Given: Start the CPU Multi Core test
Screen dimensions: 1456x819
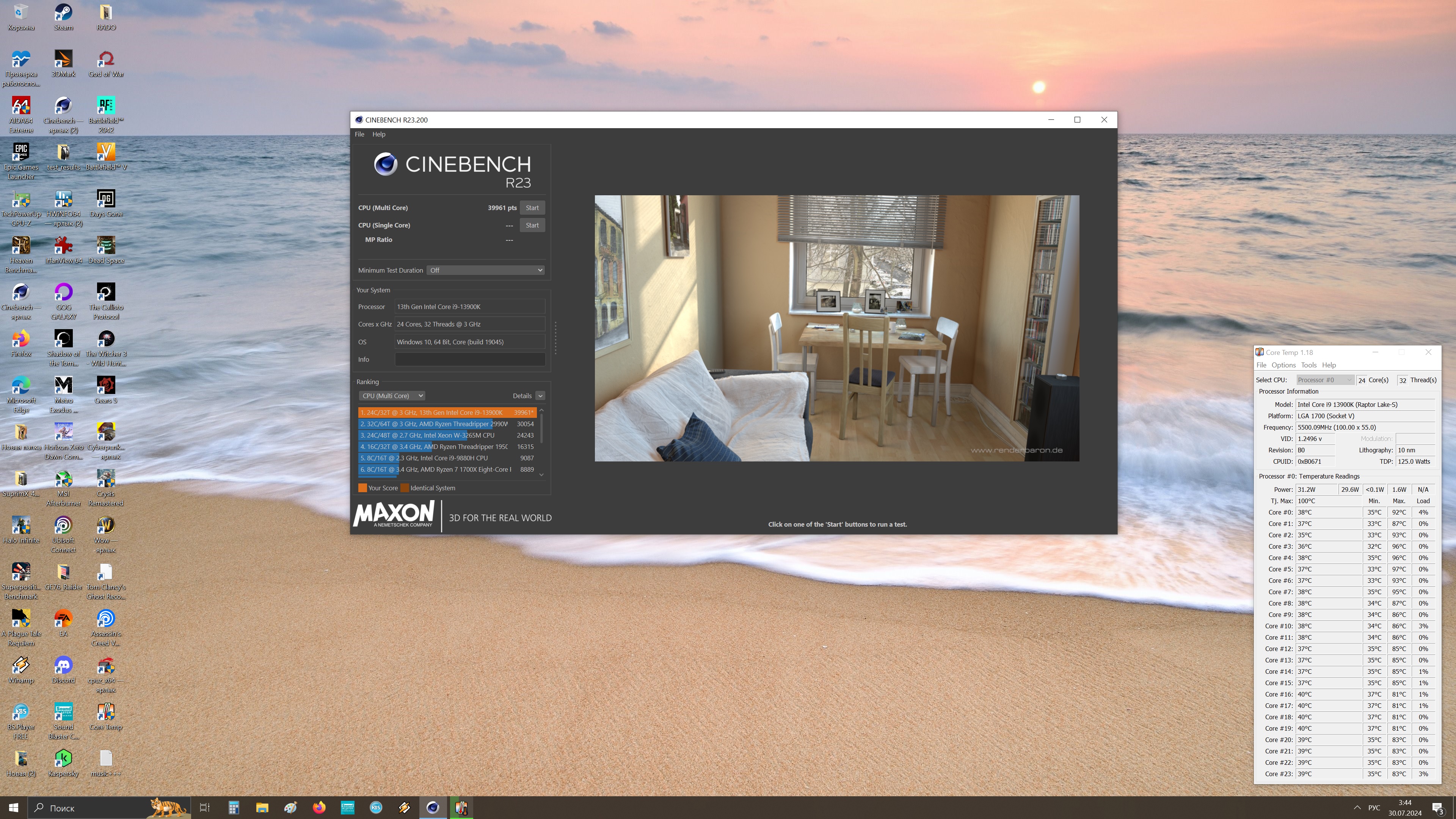Looking at the screenshot, I should (532, 207).
